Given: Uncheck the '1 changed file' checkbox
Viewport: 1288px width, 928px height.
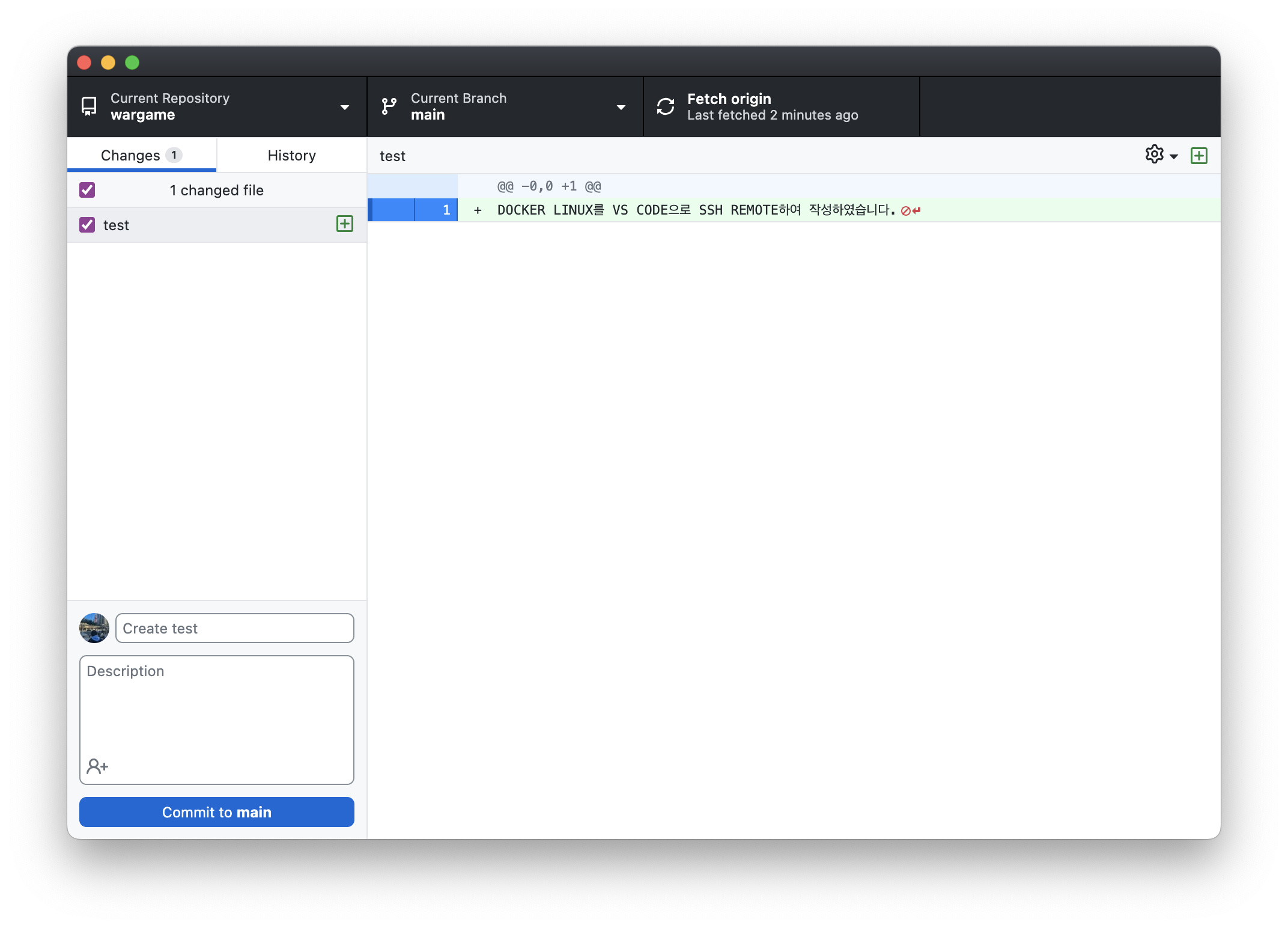Looking at the screenshot, I should pos(87,190).
